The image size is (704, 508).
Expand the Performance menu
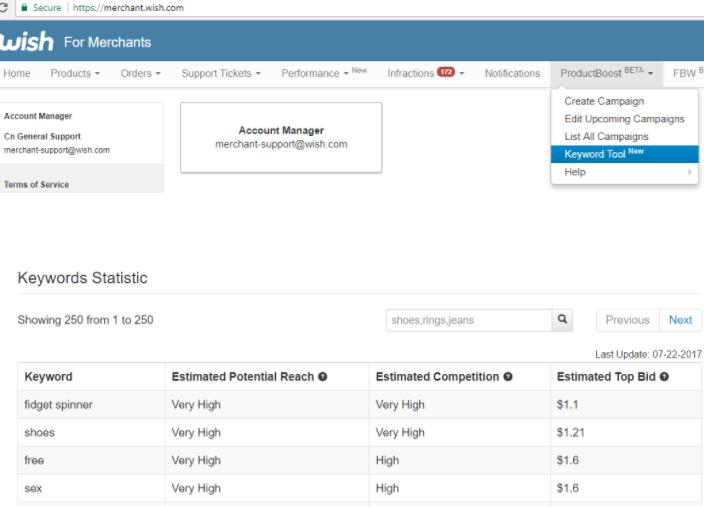(x=323, y=74)
